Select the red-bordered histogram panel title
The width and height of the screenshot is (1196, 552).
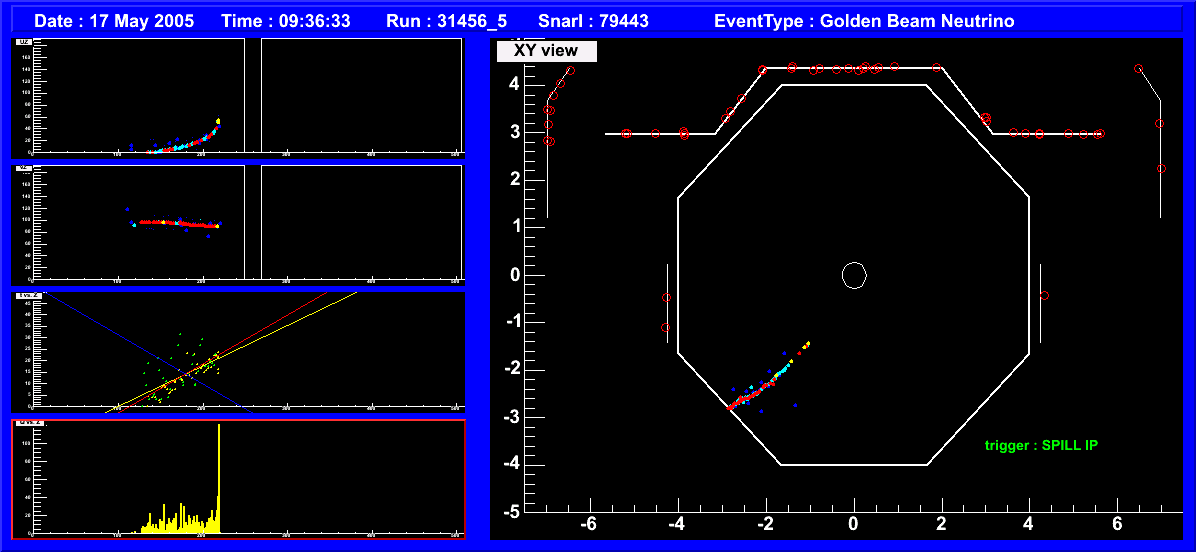[28, 423]
